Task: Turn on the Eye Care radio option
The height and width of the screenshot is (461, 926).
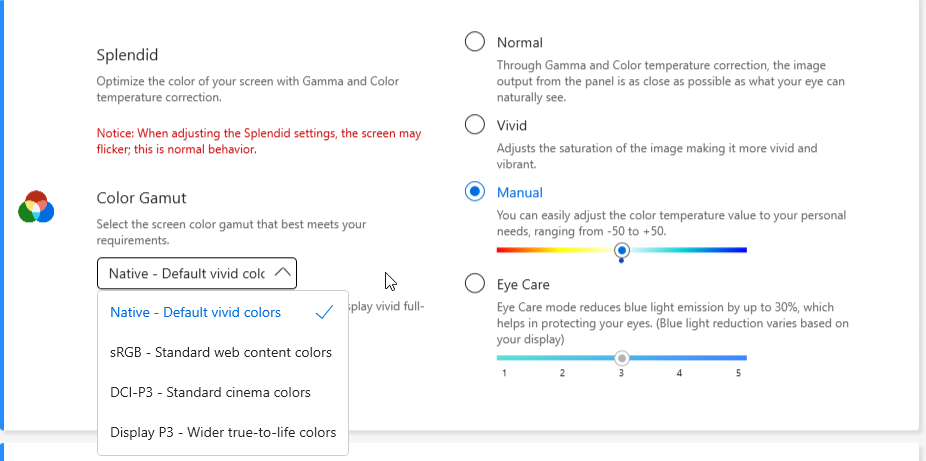Action: coord(475,284)
